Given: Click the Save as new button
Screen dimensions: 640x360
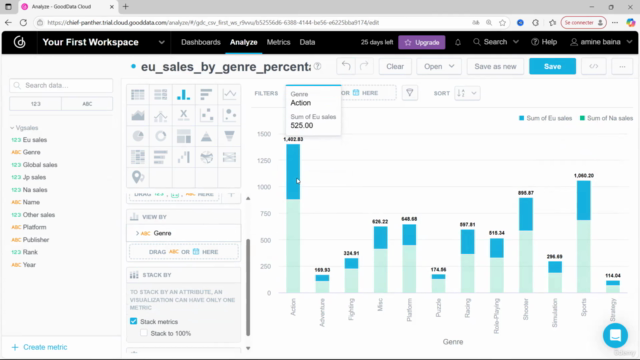Looking at the screenshot, I should [x=495, y=67].
